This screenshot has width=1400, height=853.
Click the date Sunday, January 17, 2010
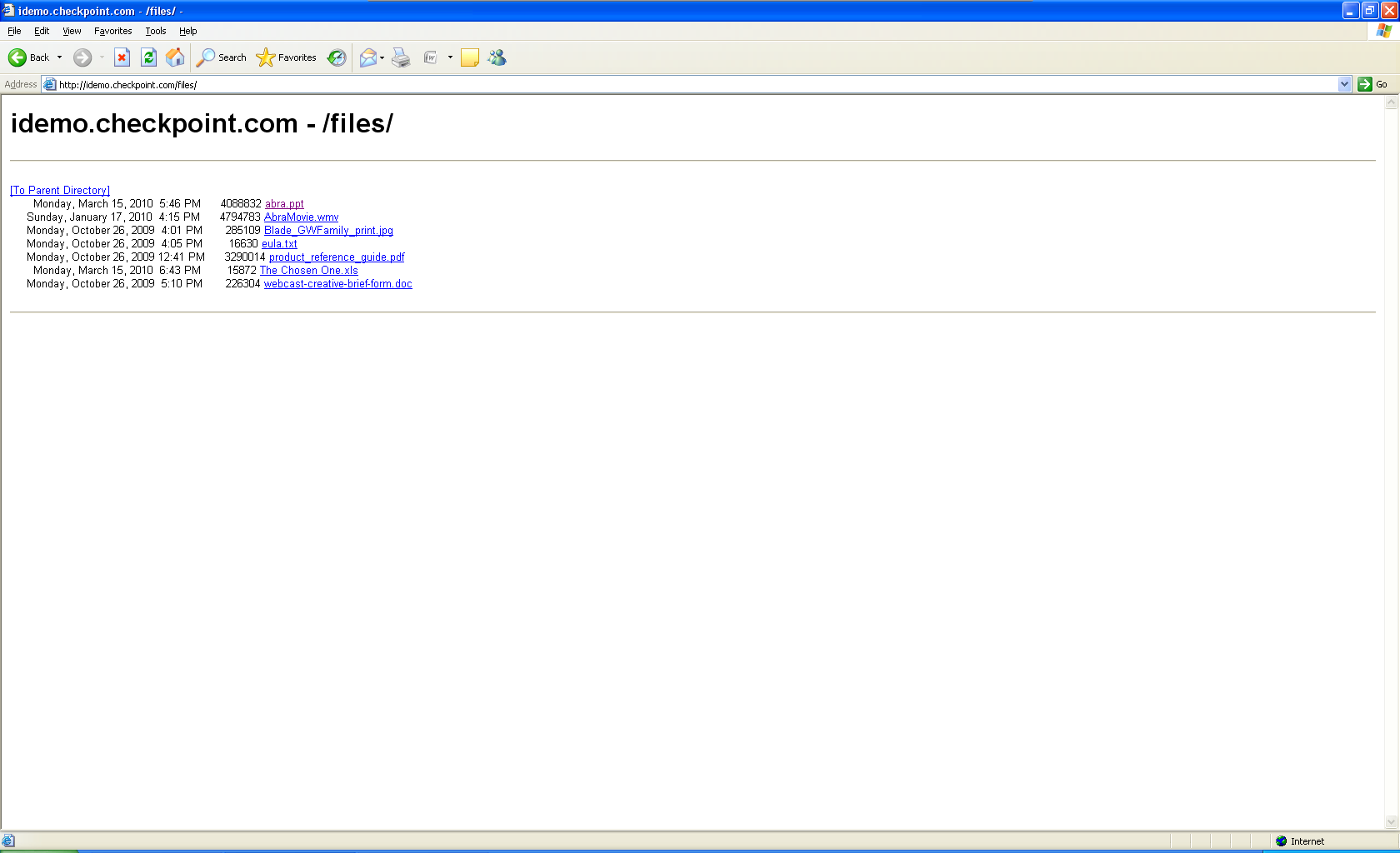point(89,217)
